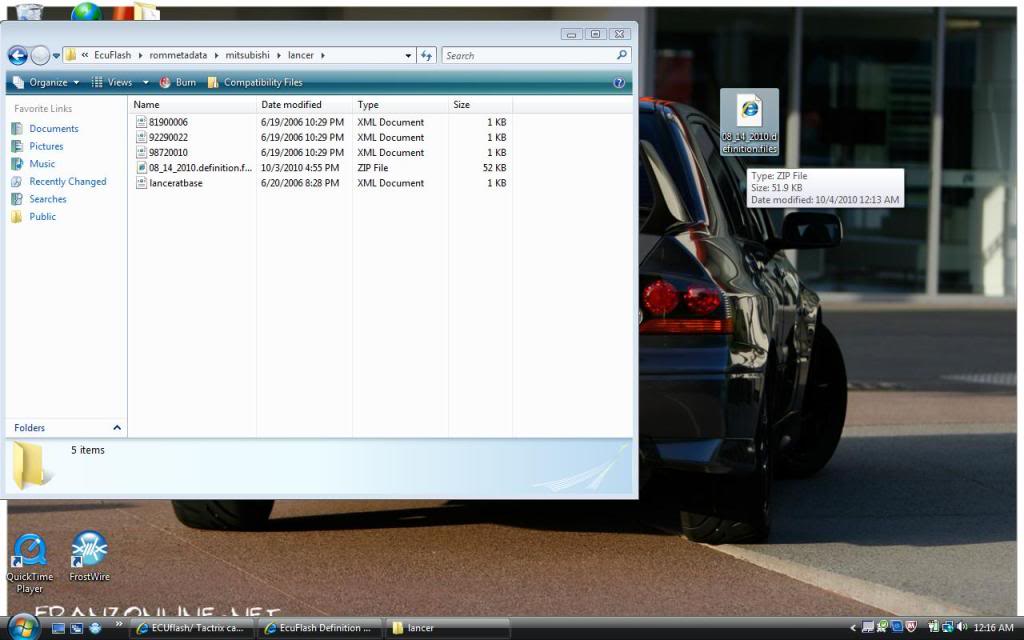
Task: Open the volume speaker tray icon
Action: 961,628
